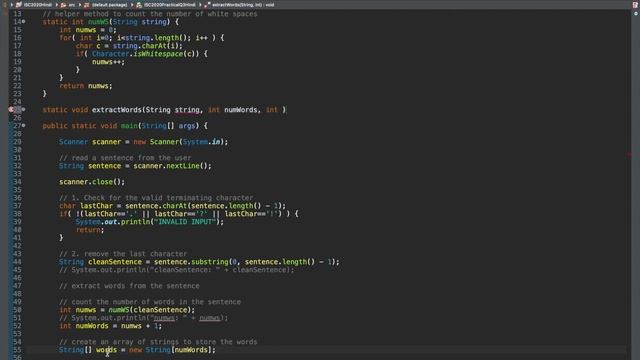Open the src breadcrumb item
Image resolution: width=640 pixels, height=360 pixels.
click(71, 5)
